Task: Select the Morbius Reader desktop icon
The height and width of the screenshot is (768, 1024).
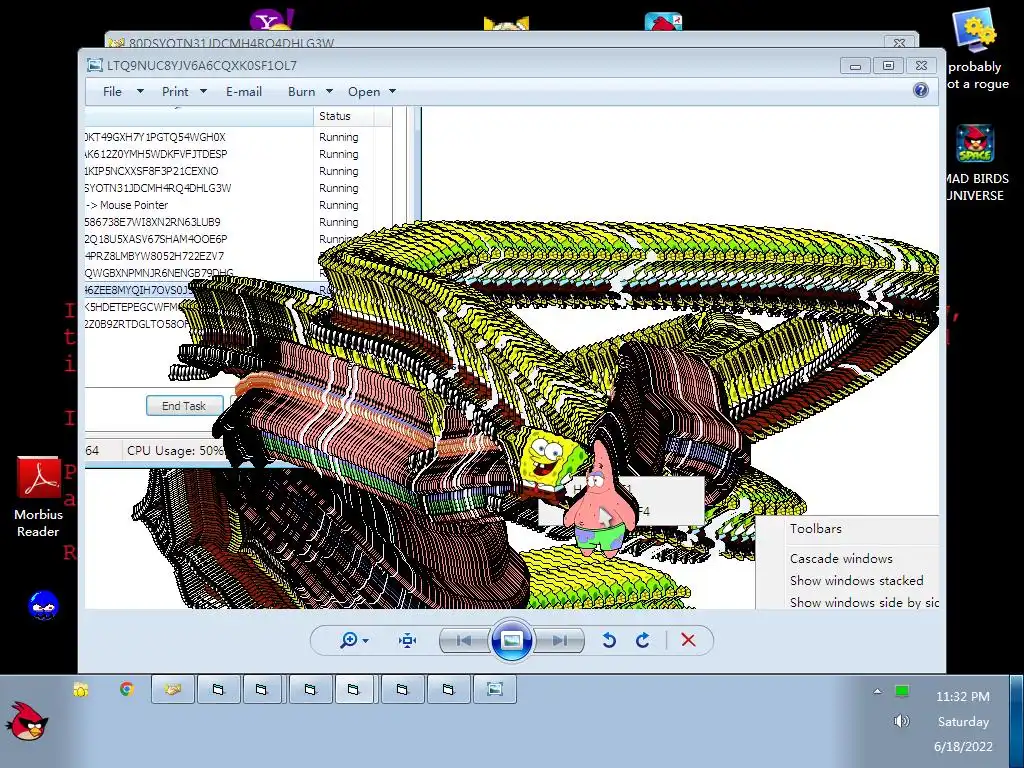Action: (38, 498)
